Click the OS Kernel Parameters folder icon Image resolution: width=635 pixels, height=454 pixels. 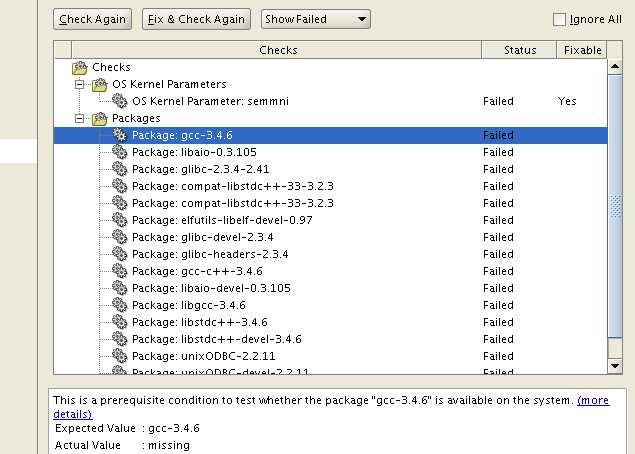point(100,85)
